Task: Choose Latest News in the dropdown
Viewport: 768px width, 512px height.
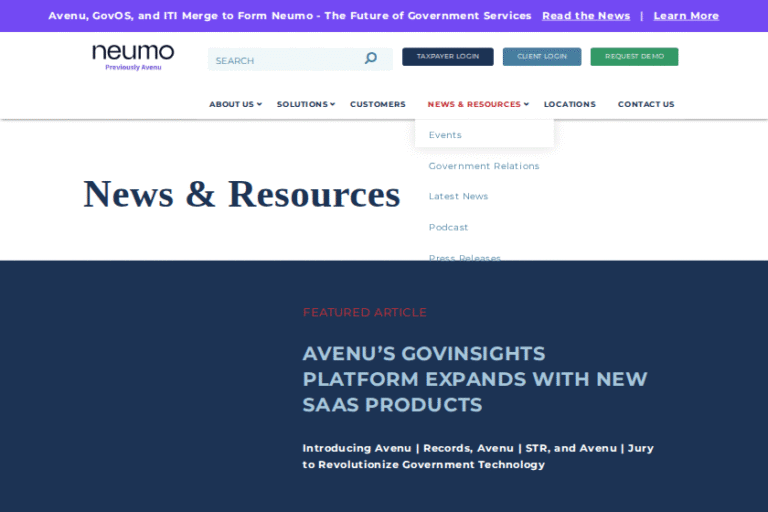Action: click(458, 197)
